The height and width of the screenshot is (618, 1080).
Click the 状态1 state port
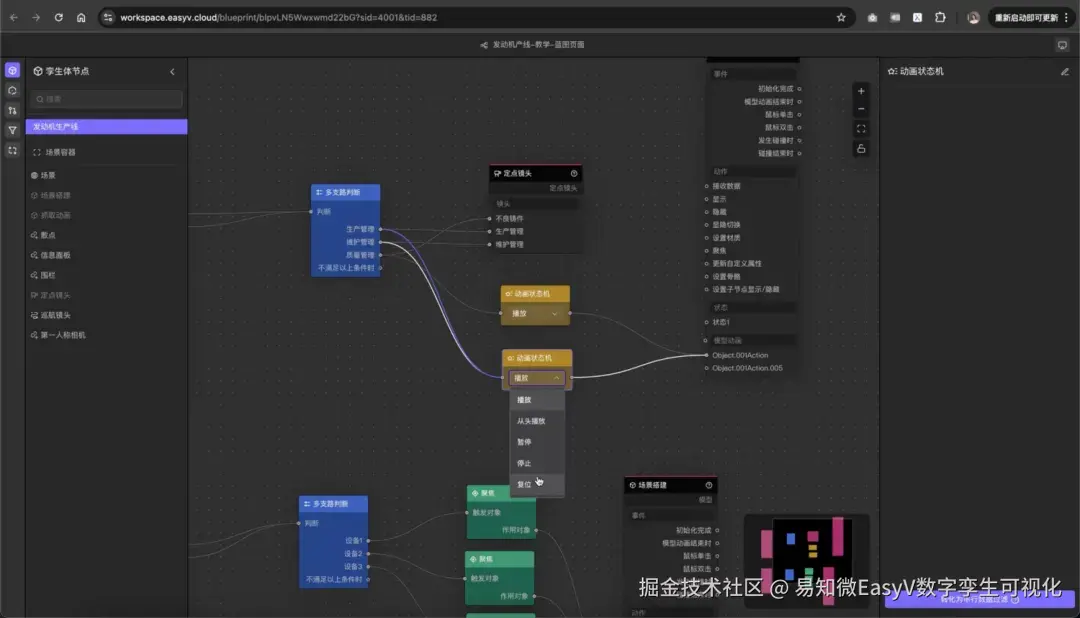(x=720, y=322)
